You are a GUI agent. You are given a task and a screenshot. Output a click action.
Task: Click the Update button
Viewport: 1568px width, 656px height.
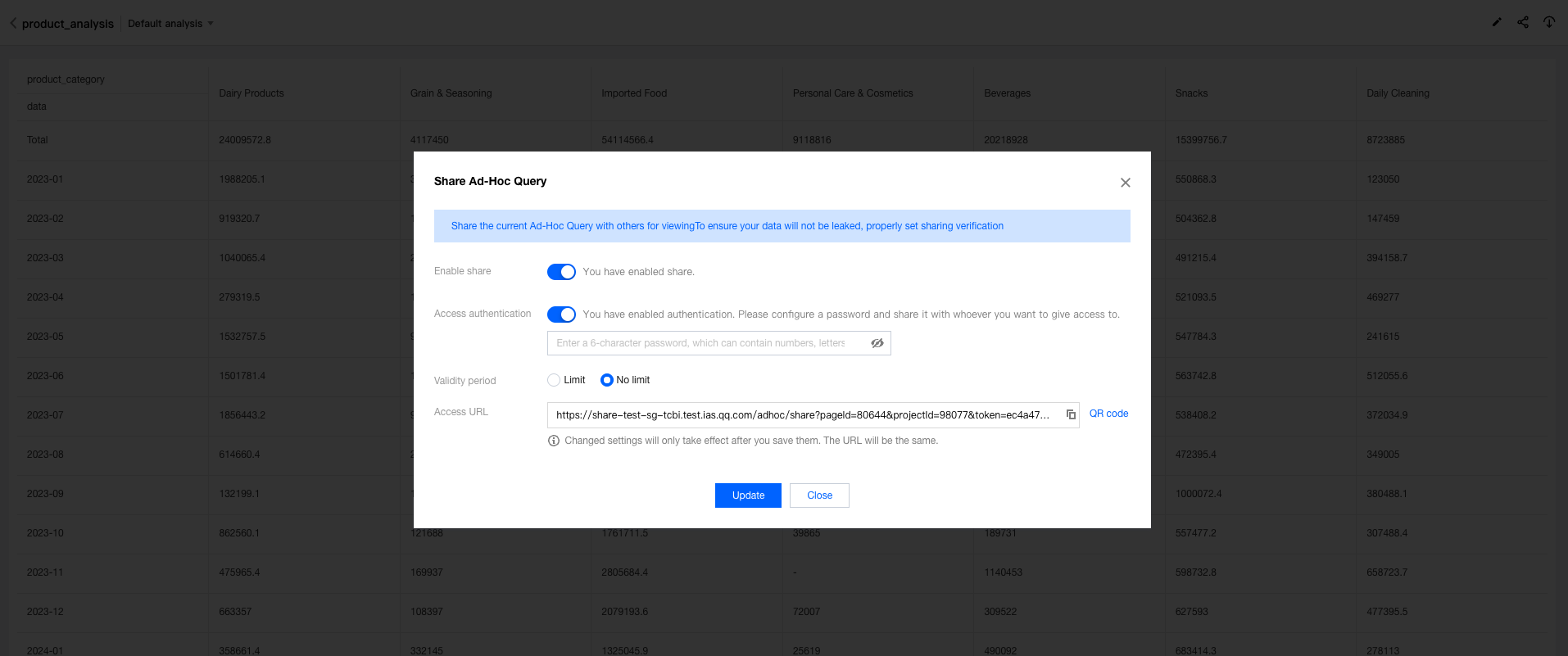pos(748,495)
